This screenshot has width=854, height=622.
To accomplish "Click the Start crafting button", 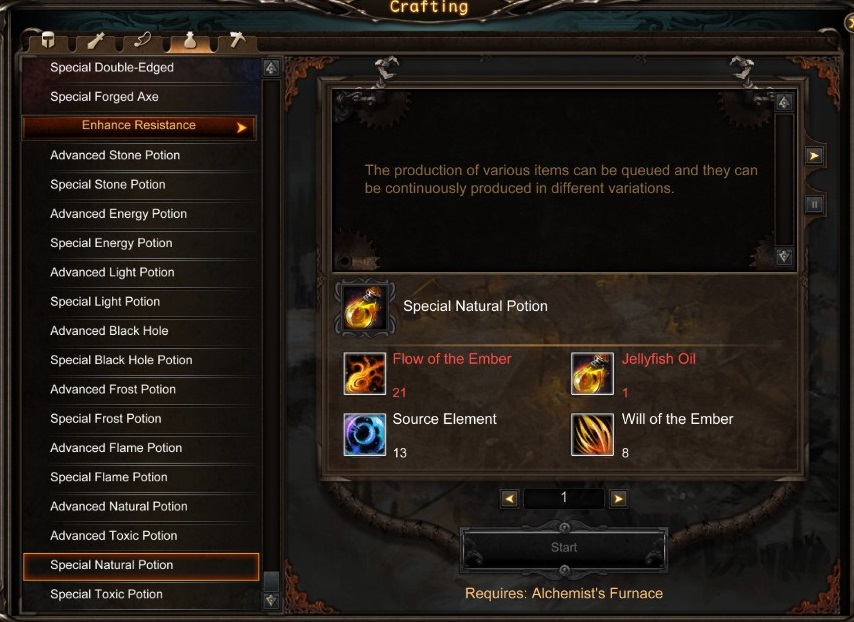I will (x=564, y=548).
